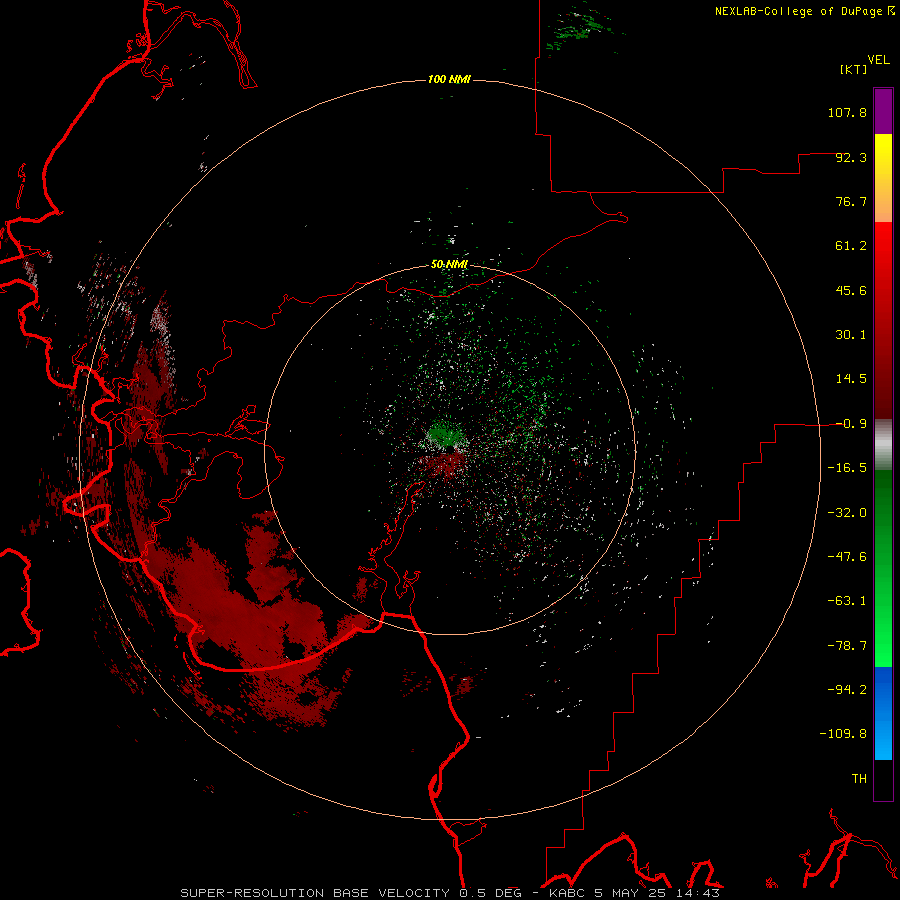This screenshot has height=900, width=900.
Task: Click the 50 NMI range ring label
Action: pos(449,265)
